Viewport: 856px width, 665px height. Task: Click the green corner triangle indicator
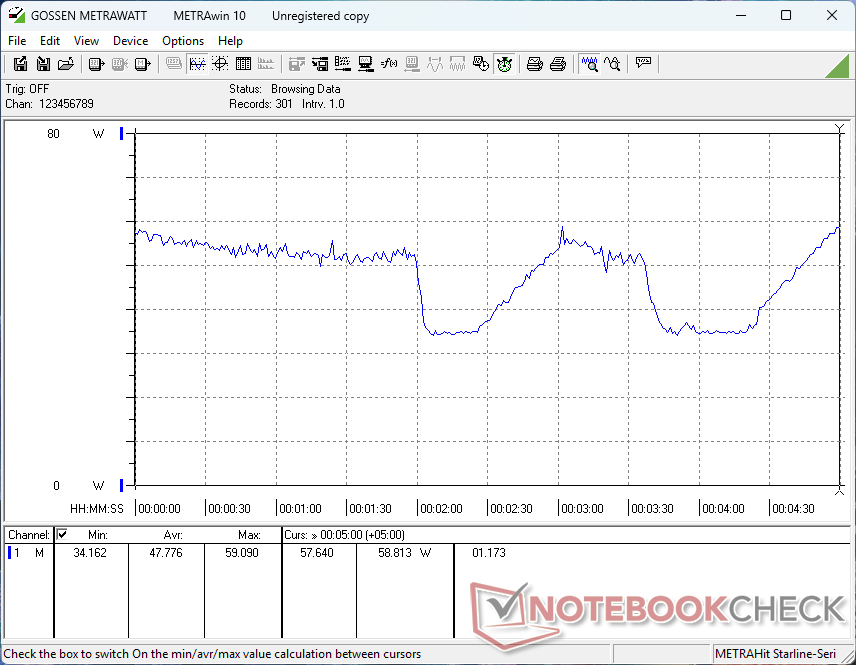(x=838, y=67)
